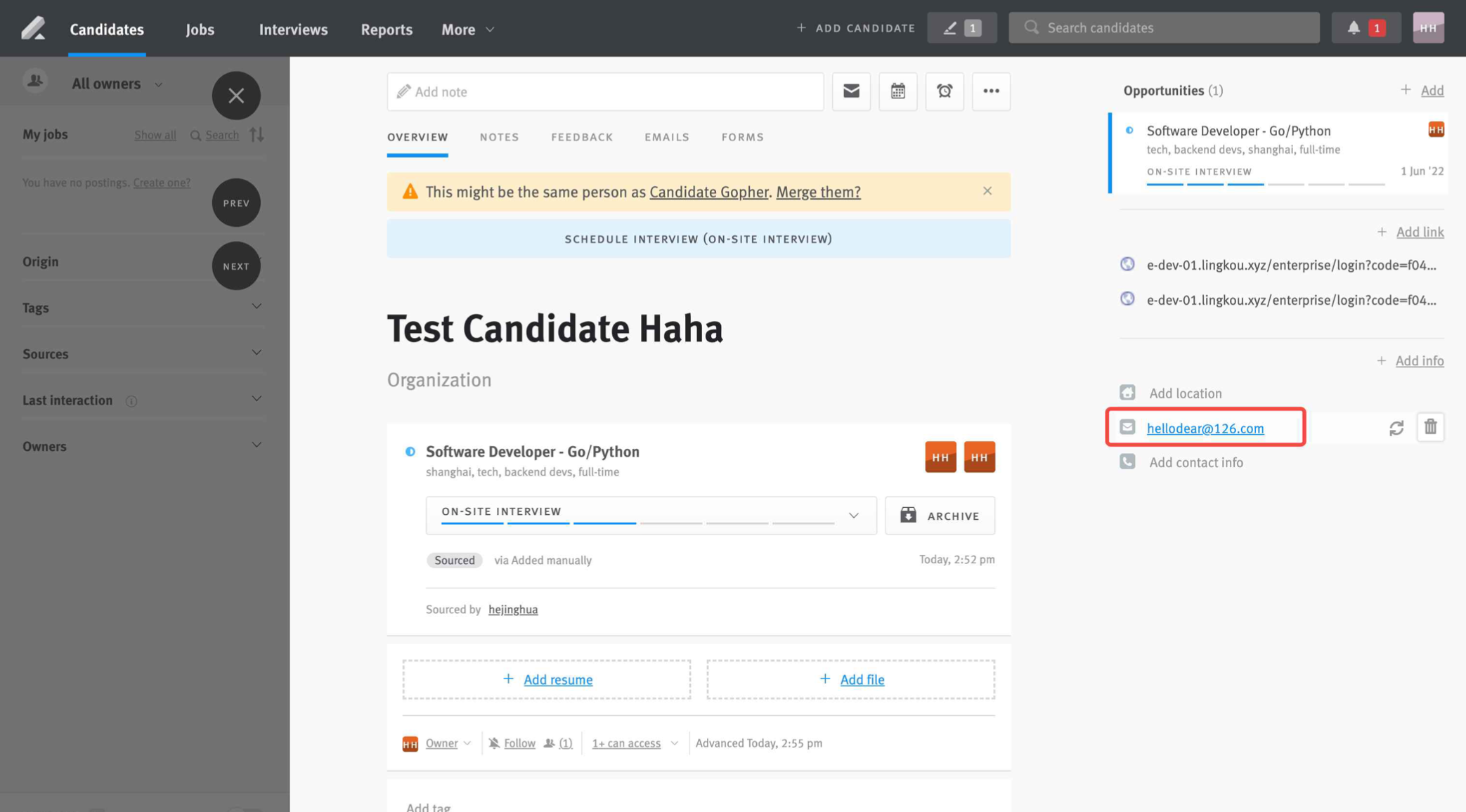Switch to the Feedback tab
Image resolution: width=1466 pixels, height=812 pixels.
pyautogui.click(x=582, y=138)
